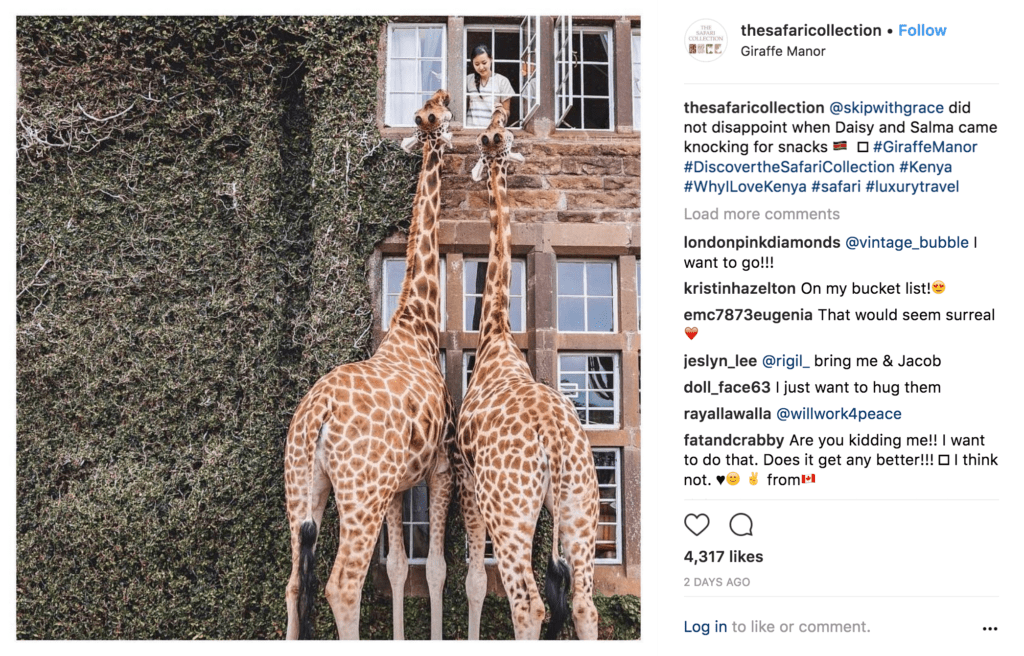Image resolution: width=1024 pixels, height=656 pixels.
Task: Open the #WhyILoveKenya hashtag
Action: tap(745, 187)
